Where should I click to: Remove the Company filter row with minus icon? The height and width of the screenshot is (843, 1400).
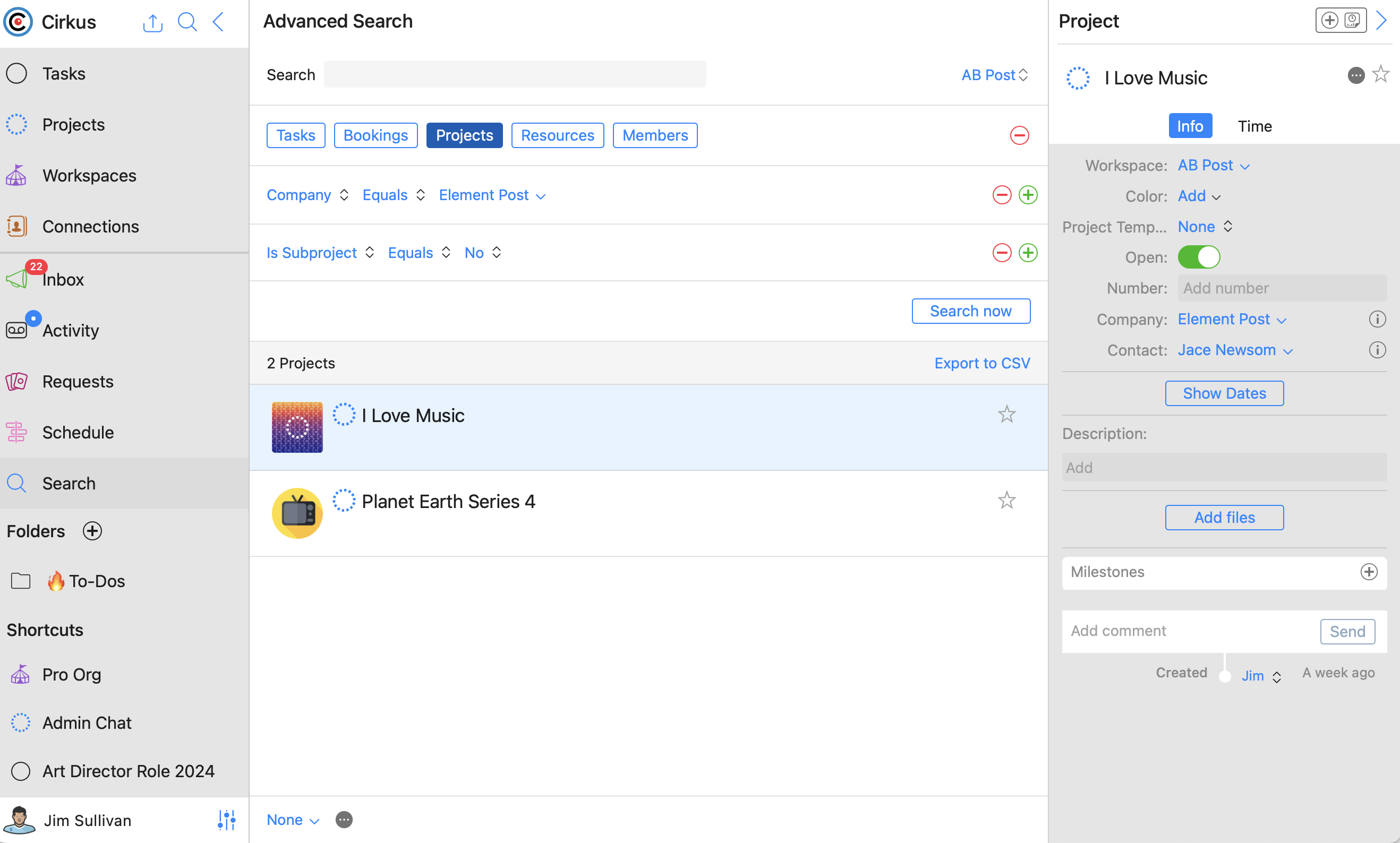click(x=1002, y=195)
